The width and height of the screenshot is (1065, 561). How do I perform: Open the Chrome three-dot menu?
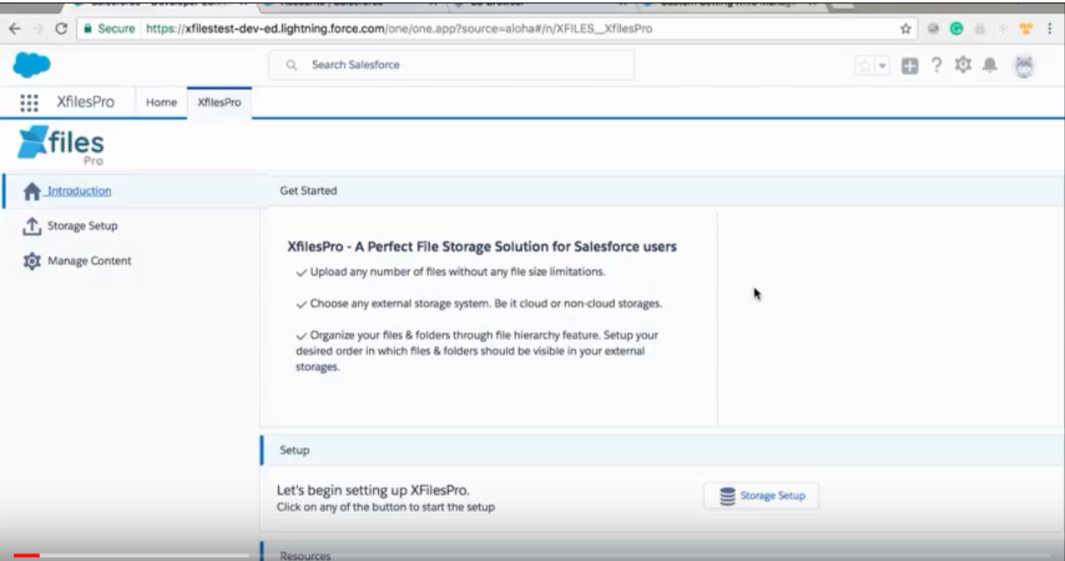click(x=1050, y=29)
